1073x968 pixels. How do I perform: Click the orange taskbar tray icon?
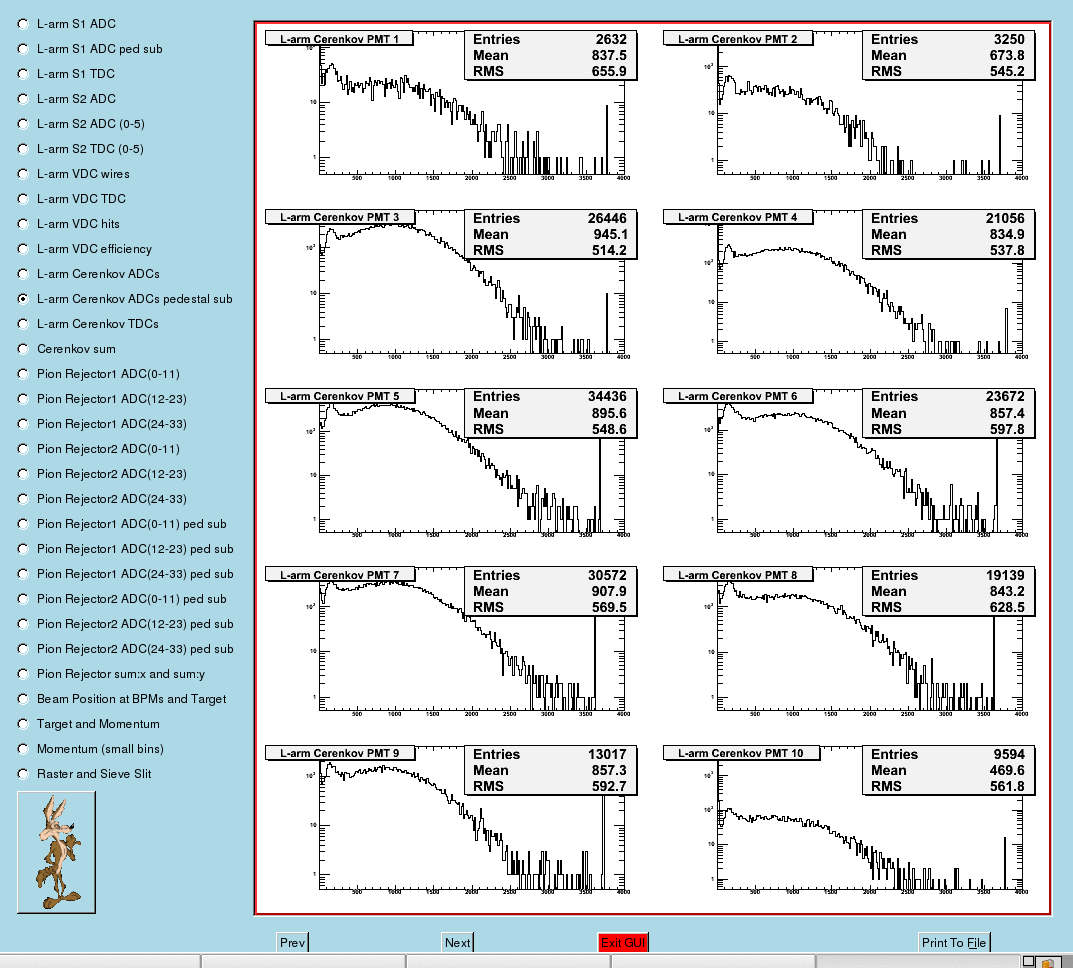point(1047,962)
